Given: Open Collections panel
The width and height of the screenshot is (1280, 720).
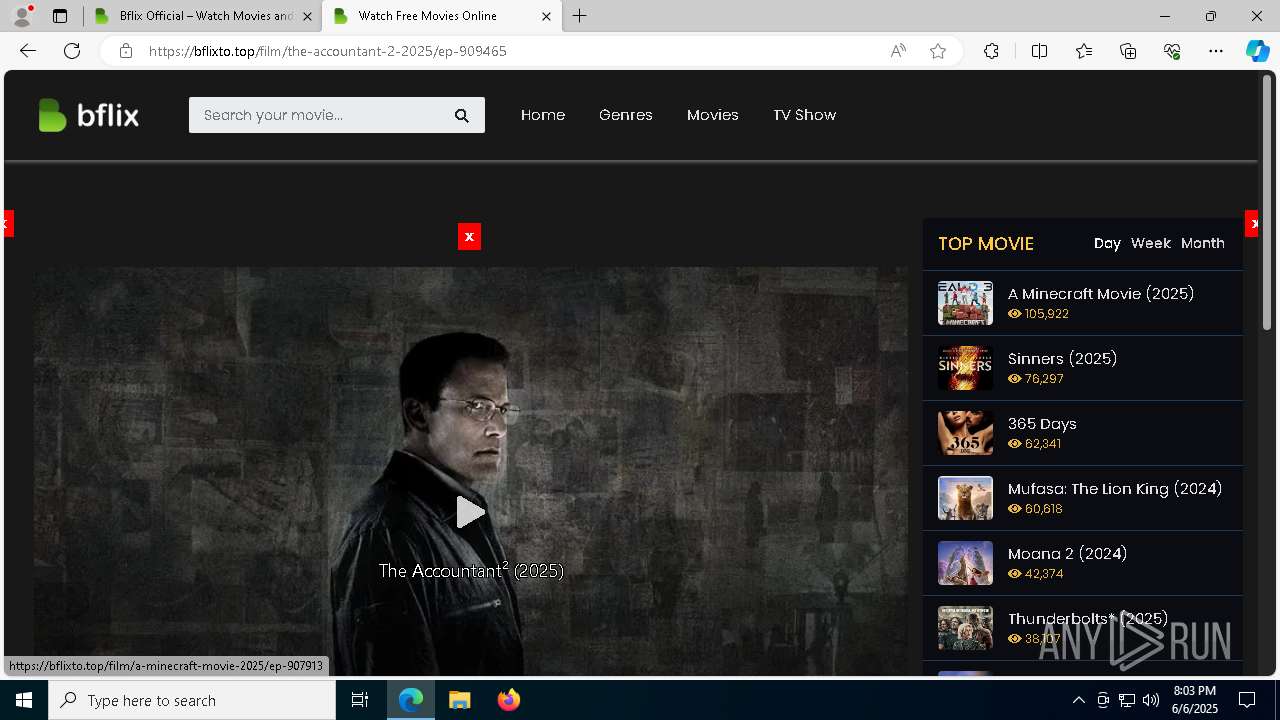Looking at the screenshot, I should (1128, 51).
